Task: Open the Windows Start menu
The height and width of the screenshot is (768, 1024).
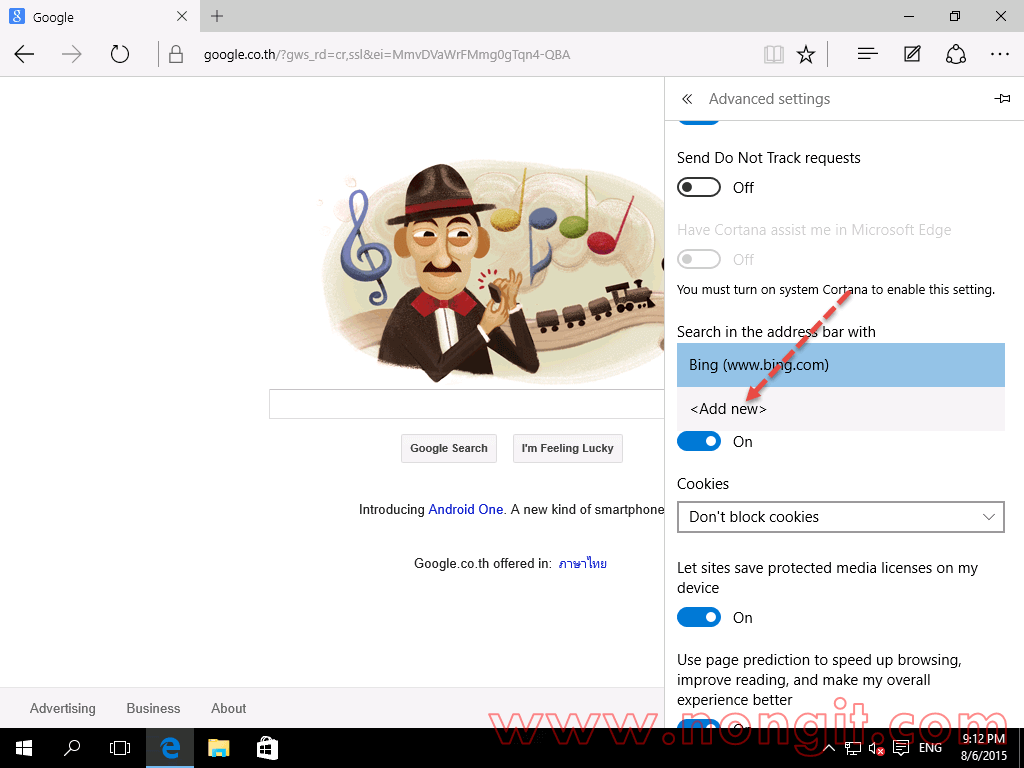Action: click(23, 747)
